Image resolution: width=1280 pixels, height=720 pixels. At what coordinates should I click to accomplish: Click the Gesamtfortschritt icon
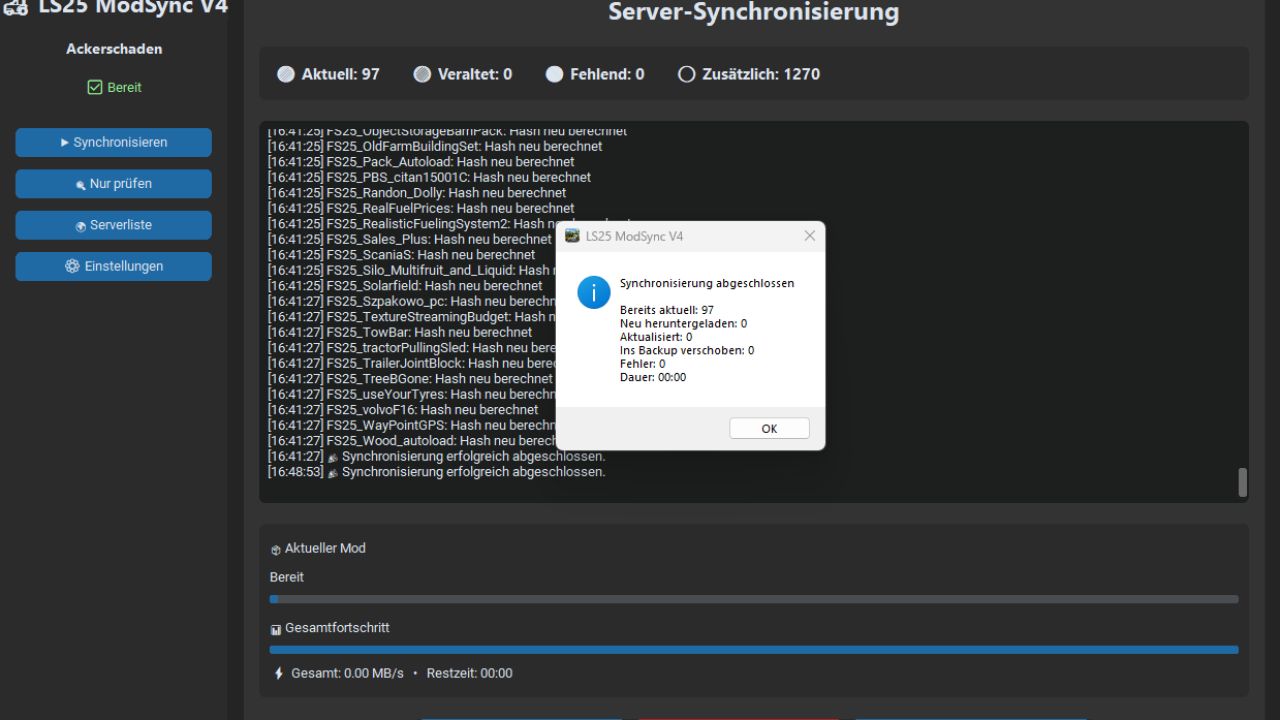pos(276,629)
